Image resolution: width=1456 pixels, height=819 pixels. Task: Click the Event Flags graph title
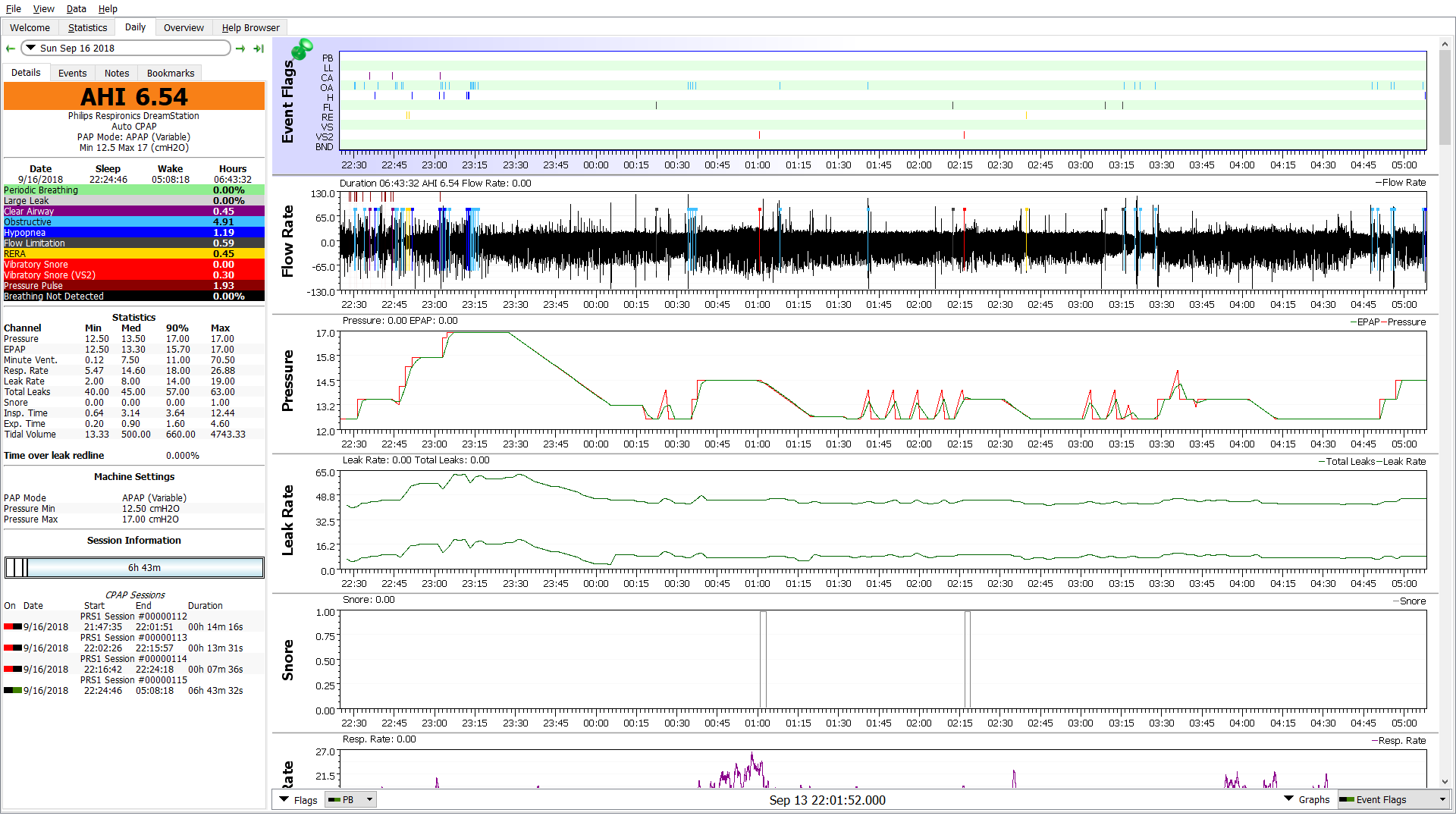287,102
